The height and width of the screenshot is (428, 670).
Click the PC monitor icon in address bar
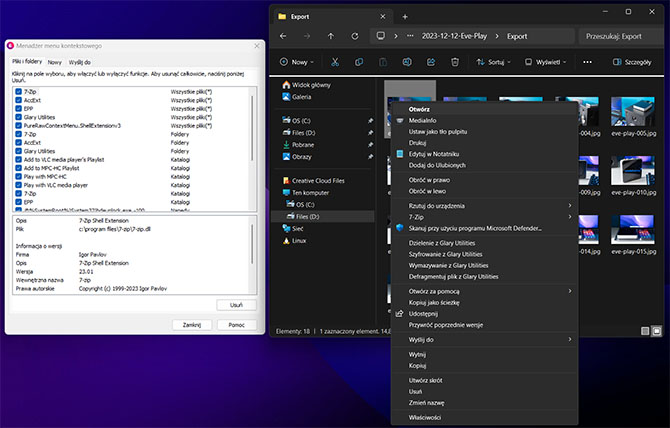click(381, 36)
